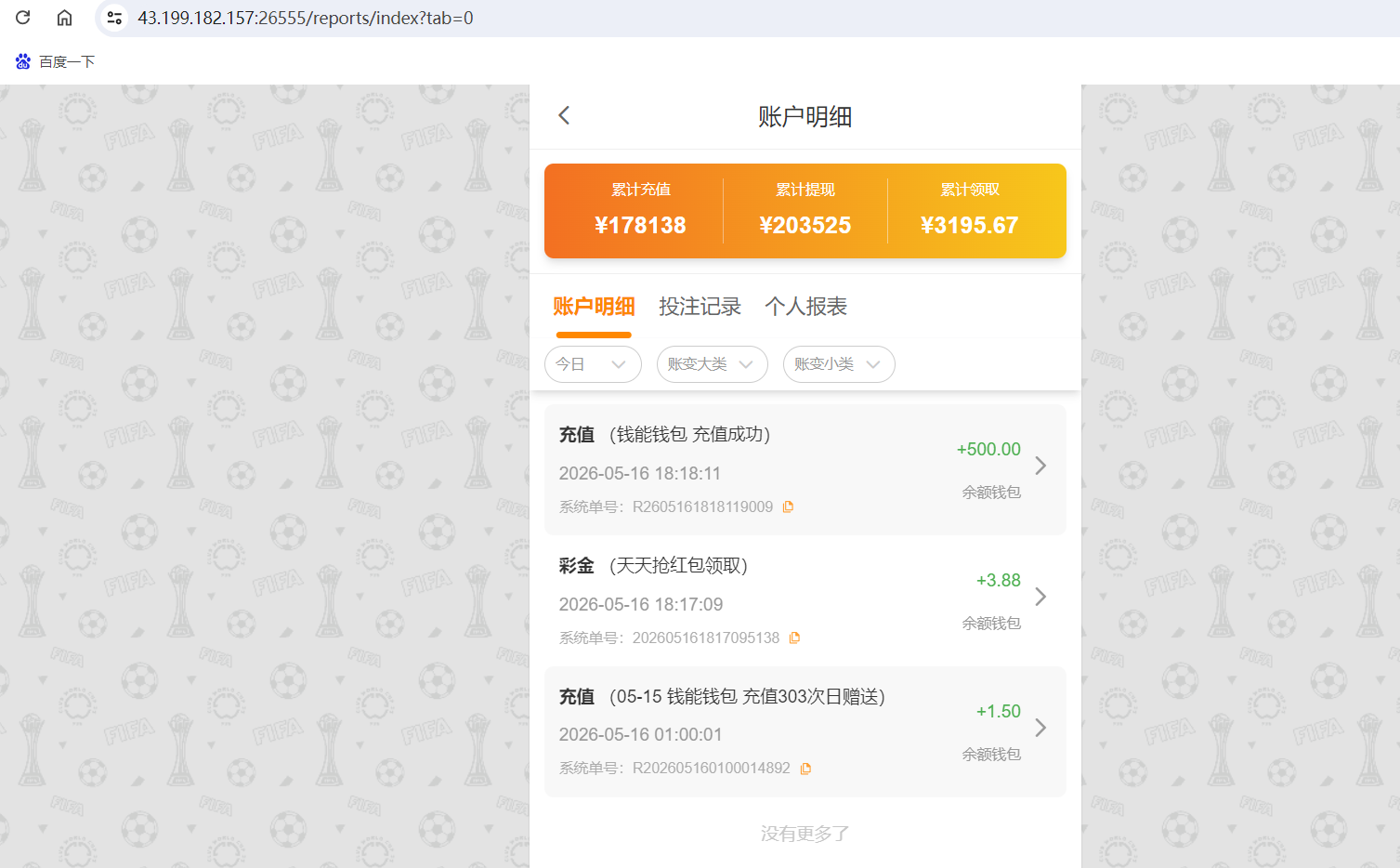1400x868 pixels.
Task: Open the 账变小类 filter dropdown
Action: point(839,364)
